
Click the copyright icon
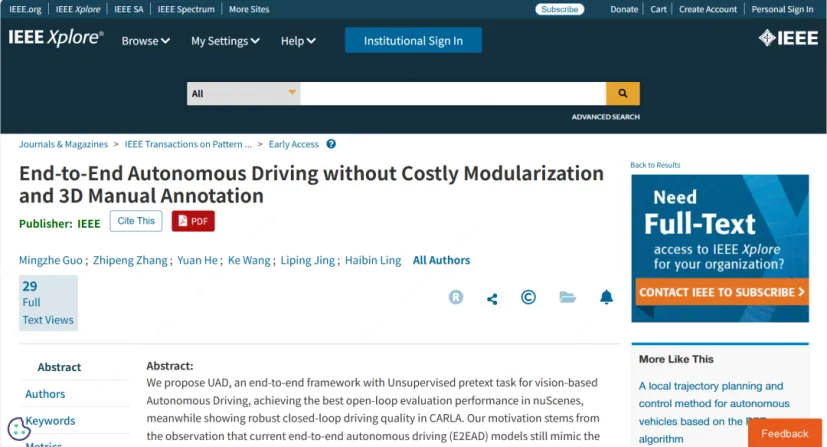[528, 297]
